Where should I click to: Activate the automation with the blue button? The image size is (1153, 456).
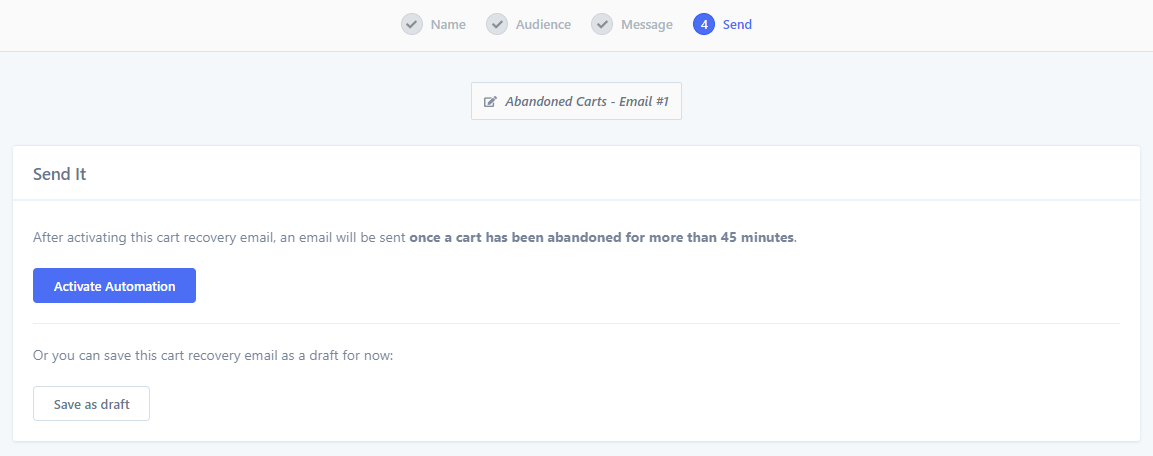pyautogui.click(x=115, y=285)
